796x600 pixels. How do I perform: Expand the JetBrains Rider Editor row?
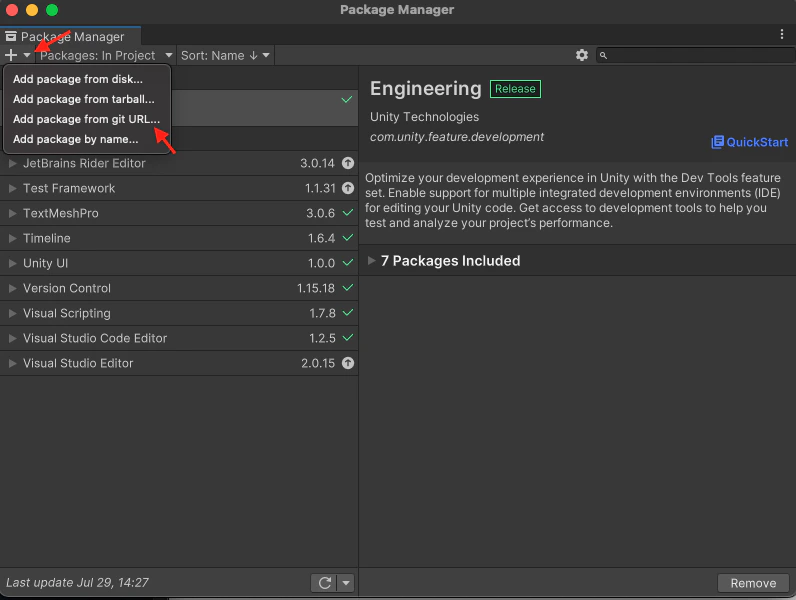13,163
